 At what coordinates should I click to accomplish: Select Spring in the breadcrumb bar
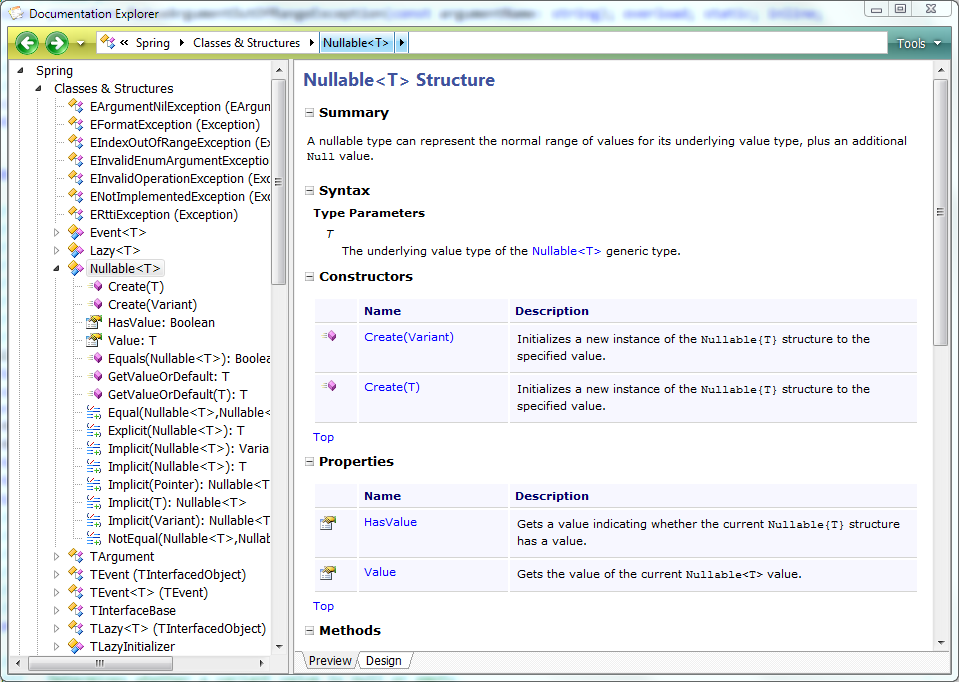coord(152,43)
